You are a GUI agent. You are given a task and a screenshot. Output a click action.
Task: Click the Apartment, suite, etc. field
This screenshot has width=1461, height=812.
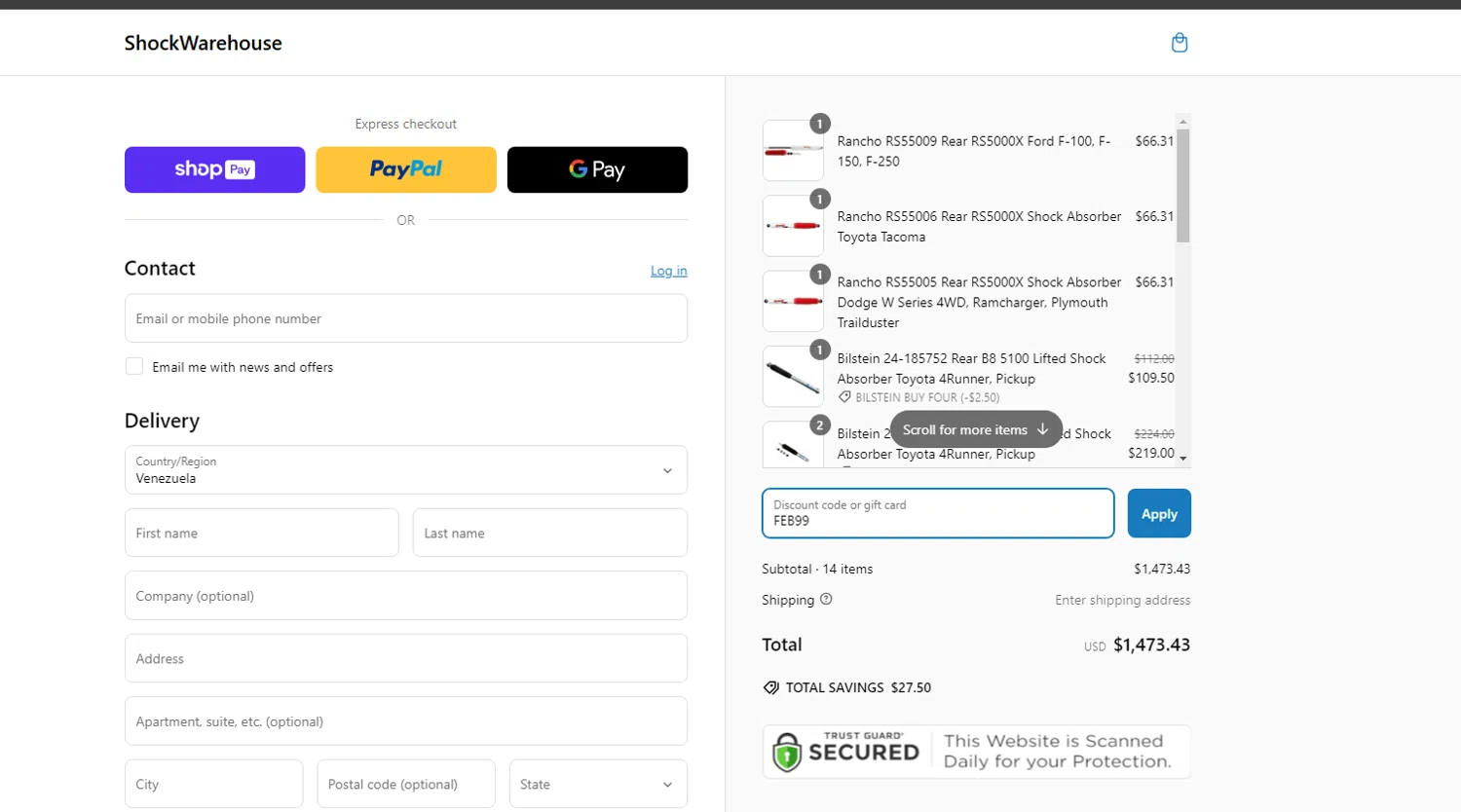tap(406, 721)
